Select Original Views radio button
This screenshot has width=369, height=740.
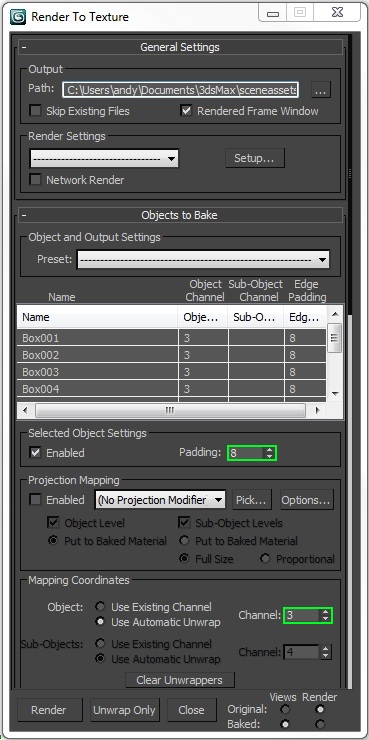pos(285,709)
